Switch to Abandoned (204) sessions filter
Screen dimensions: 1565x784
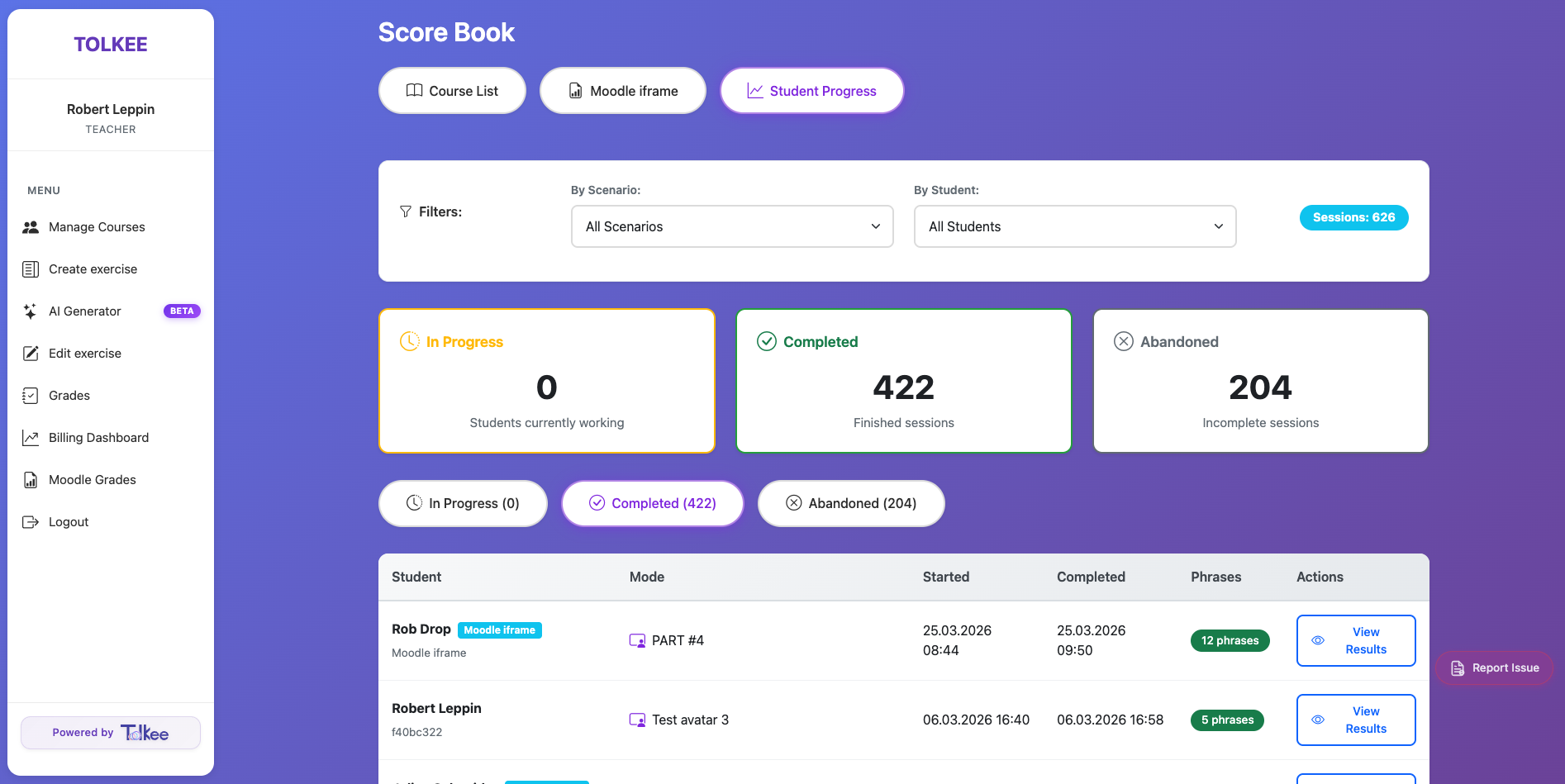(x=850, y=503)
